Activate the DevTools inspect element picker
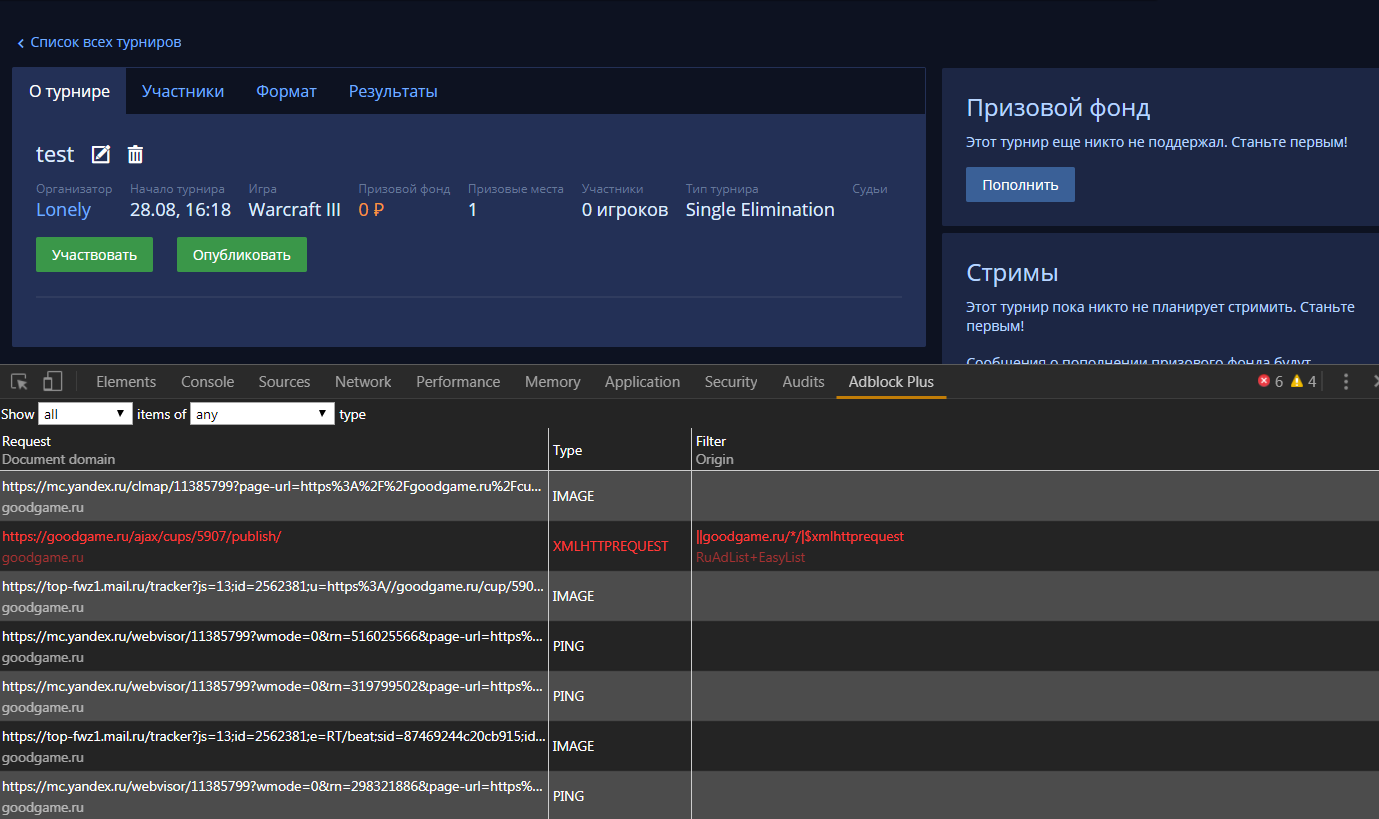 [19, 381]
